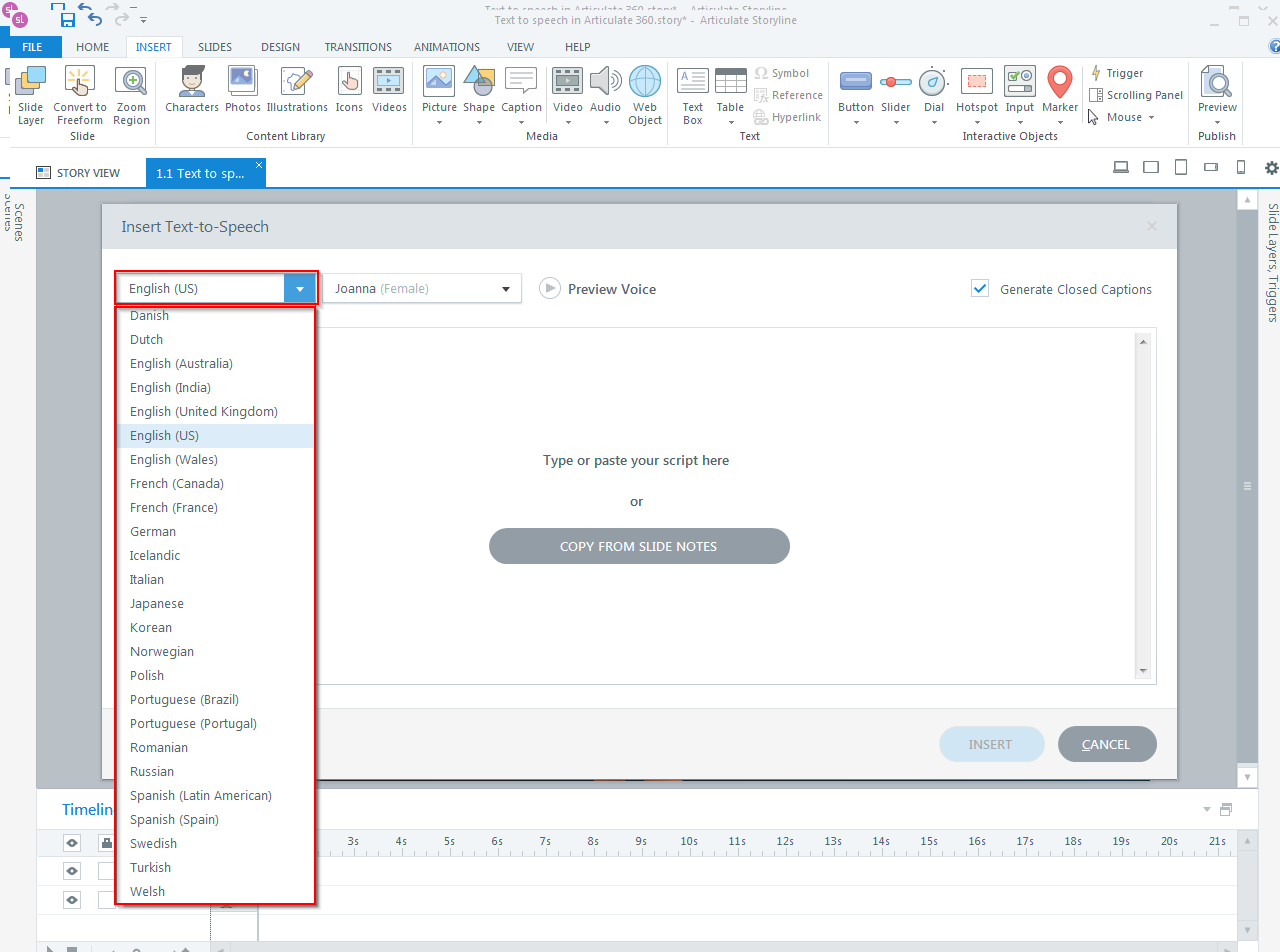Click the Undo arrow in title bar
The height and width of the screenshot is (952, 1280).
96,19
